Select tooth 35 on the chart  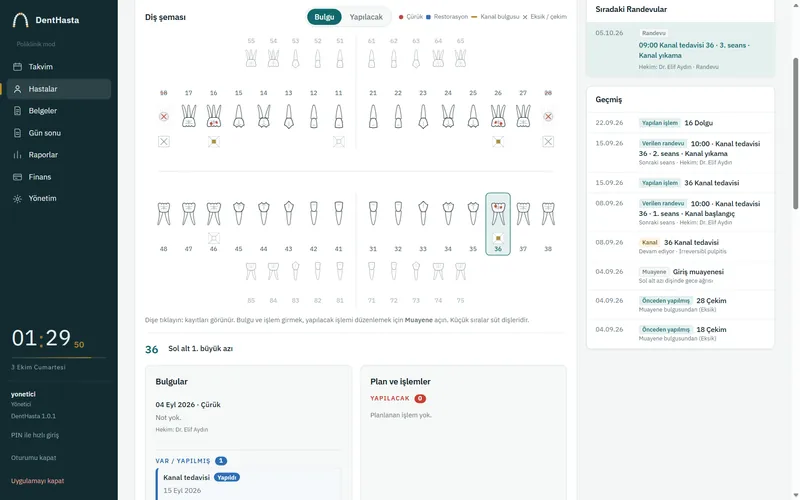coord(473,213)
